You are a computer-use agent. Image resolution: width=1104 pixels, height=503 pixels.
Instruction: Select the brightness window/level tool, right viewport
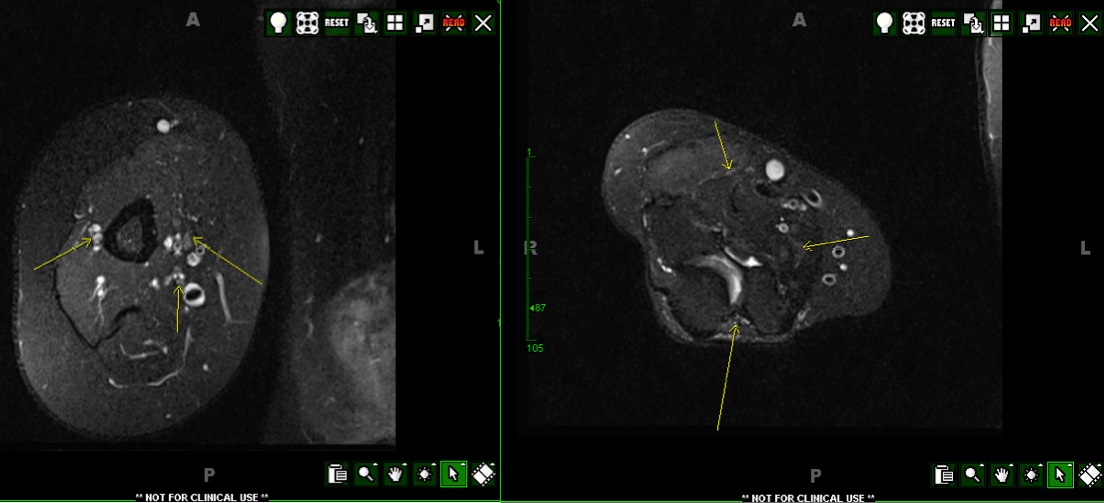pyautogui.click(x=1031, y=474)
